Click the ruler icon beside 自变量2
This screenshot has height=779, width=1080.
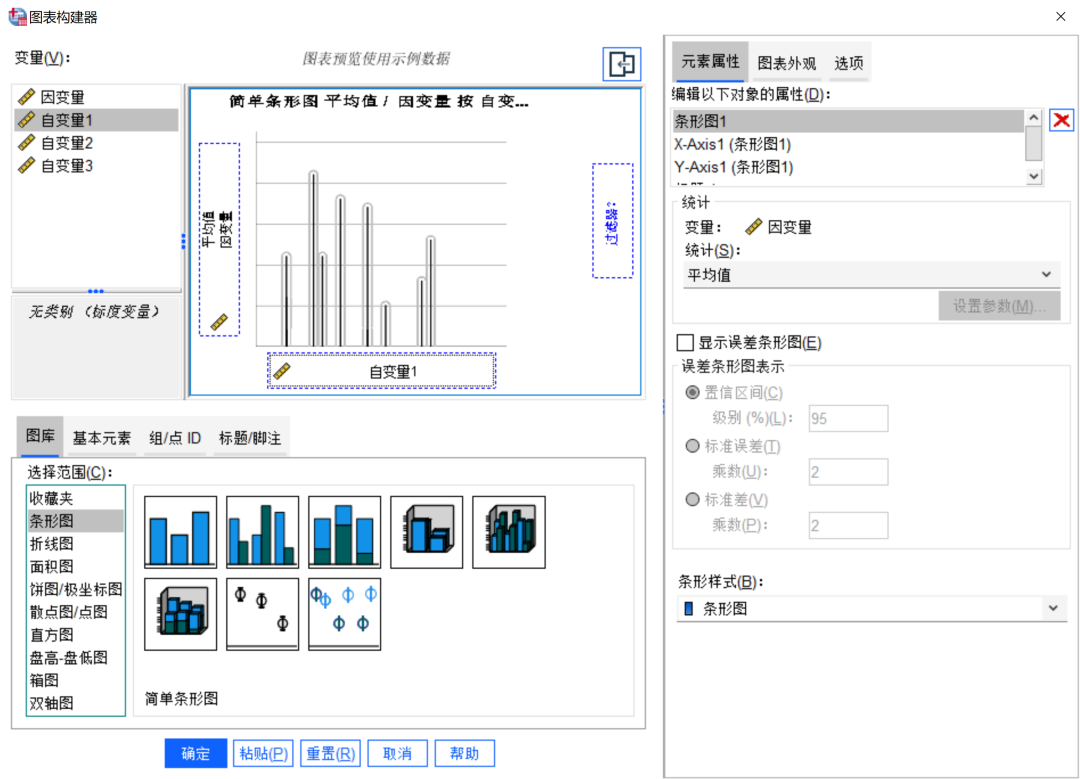point(26,143)
